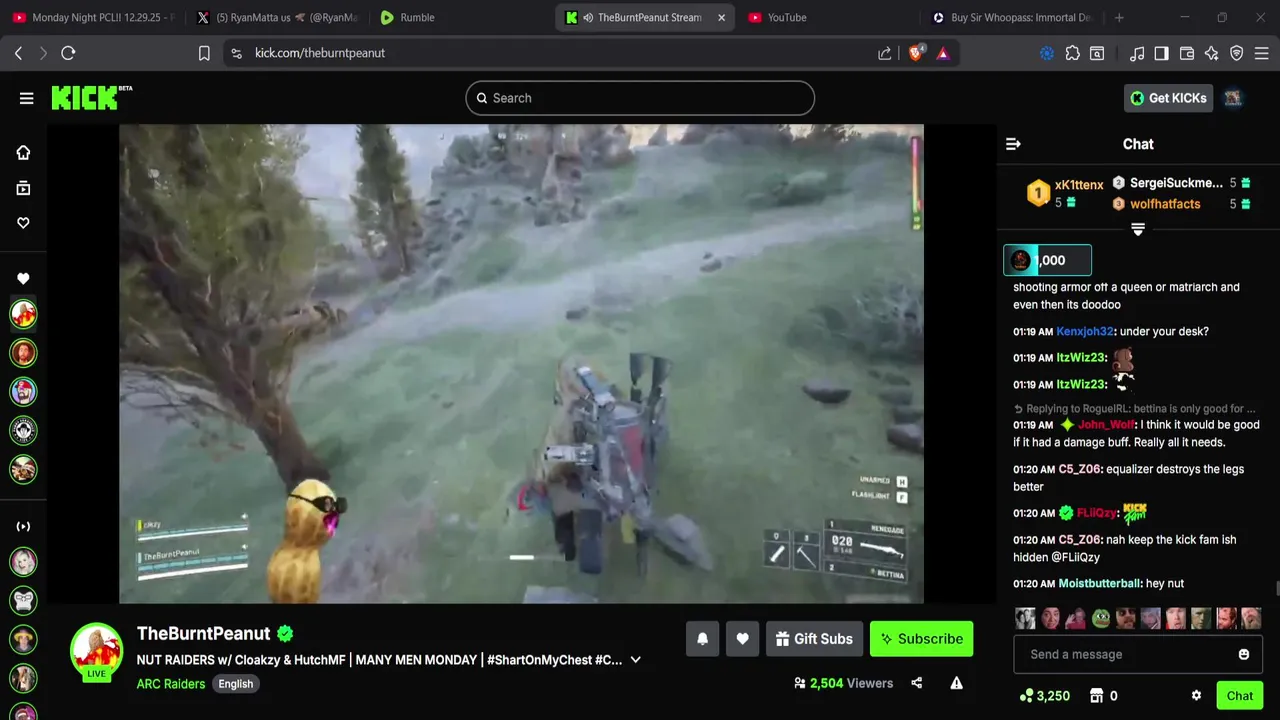Click username Moistbutterball in chat
Image resolution: width=1280 pixels, height=720 pixels.
coord(1100,584)
